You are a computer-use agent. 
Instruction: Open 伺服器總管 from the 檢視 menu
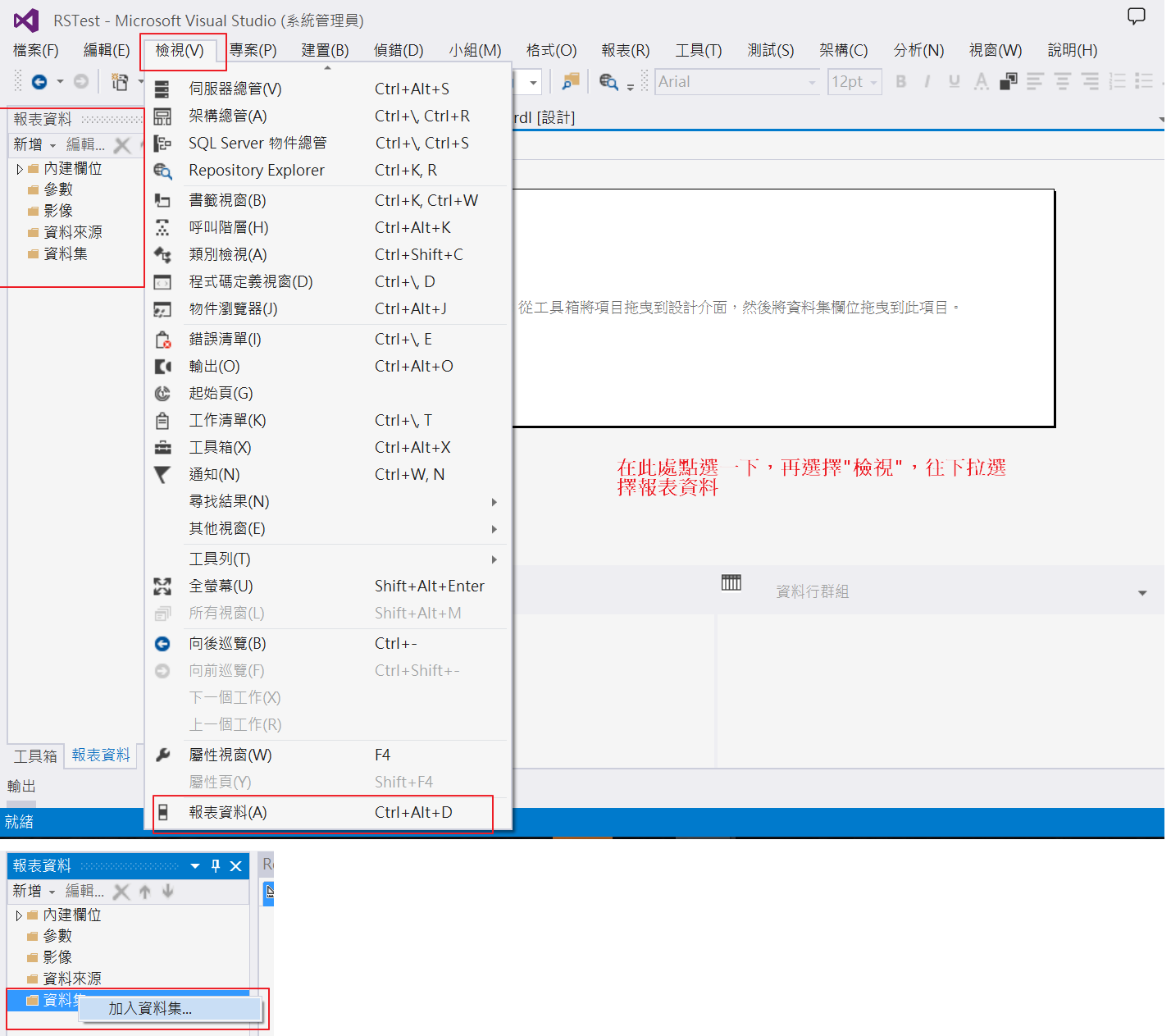tap(328, 89)
